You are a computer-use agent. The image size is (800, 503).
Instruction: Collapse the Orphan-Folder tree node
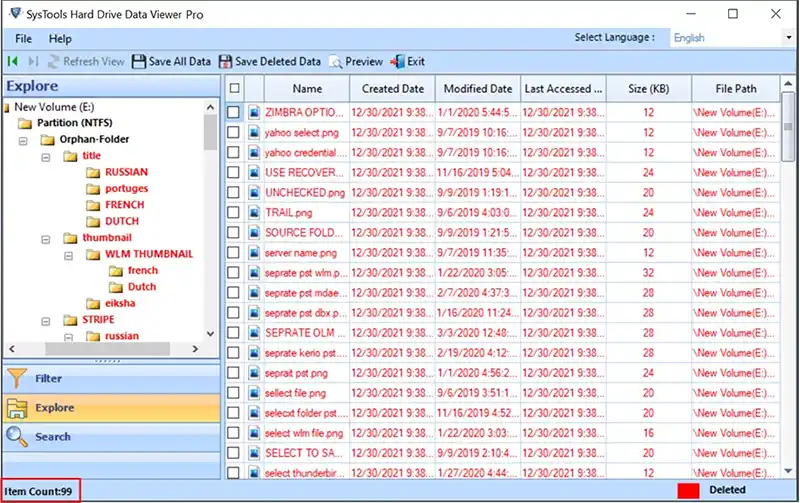(x=23, y=140)
